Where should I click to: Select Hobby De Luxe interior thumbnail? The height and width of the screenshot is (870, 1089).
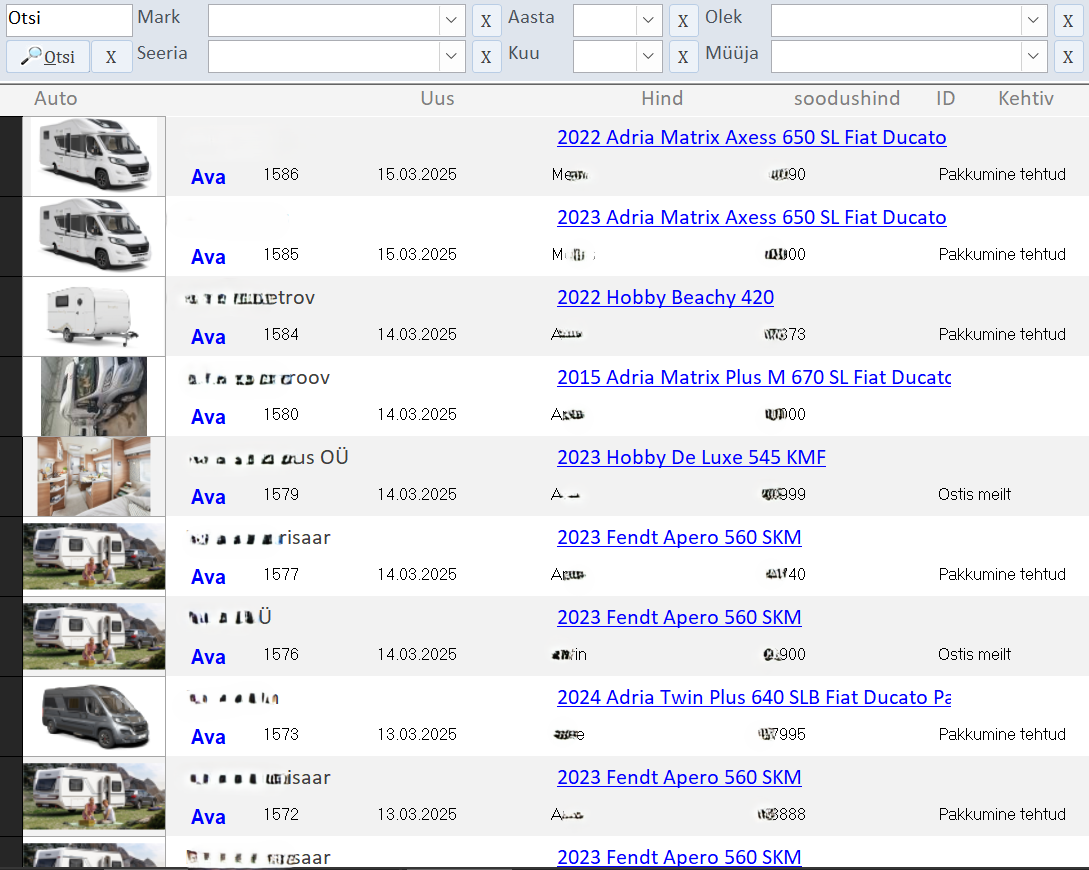pos(94,476)
